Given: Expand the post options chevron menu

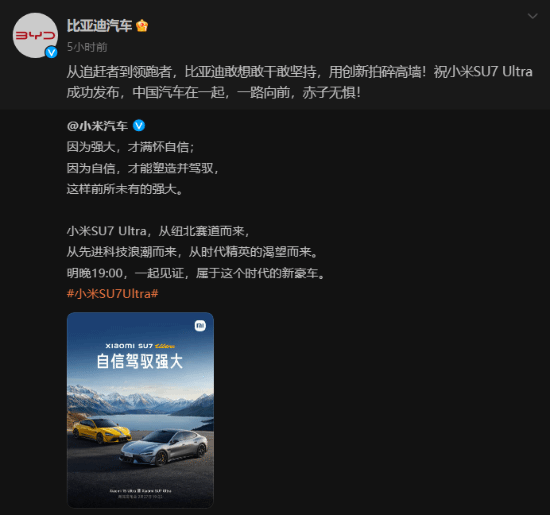Looking at the screenshot, I should [x=532, y=16].
